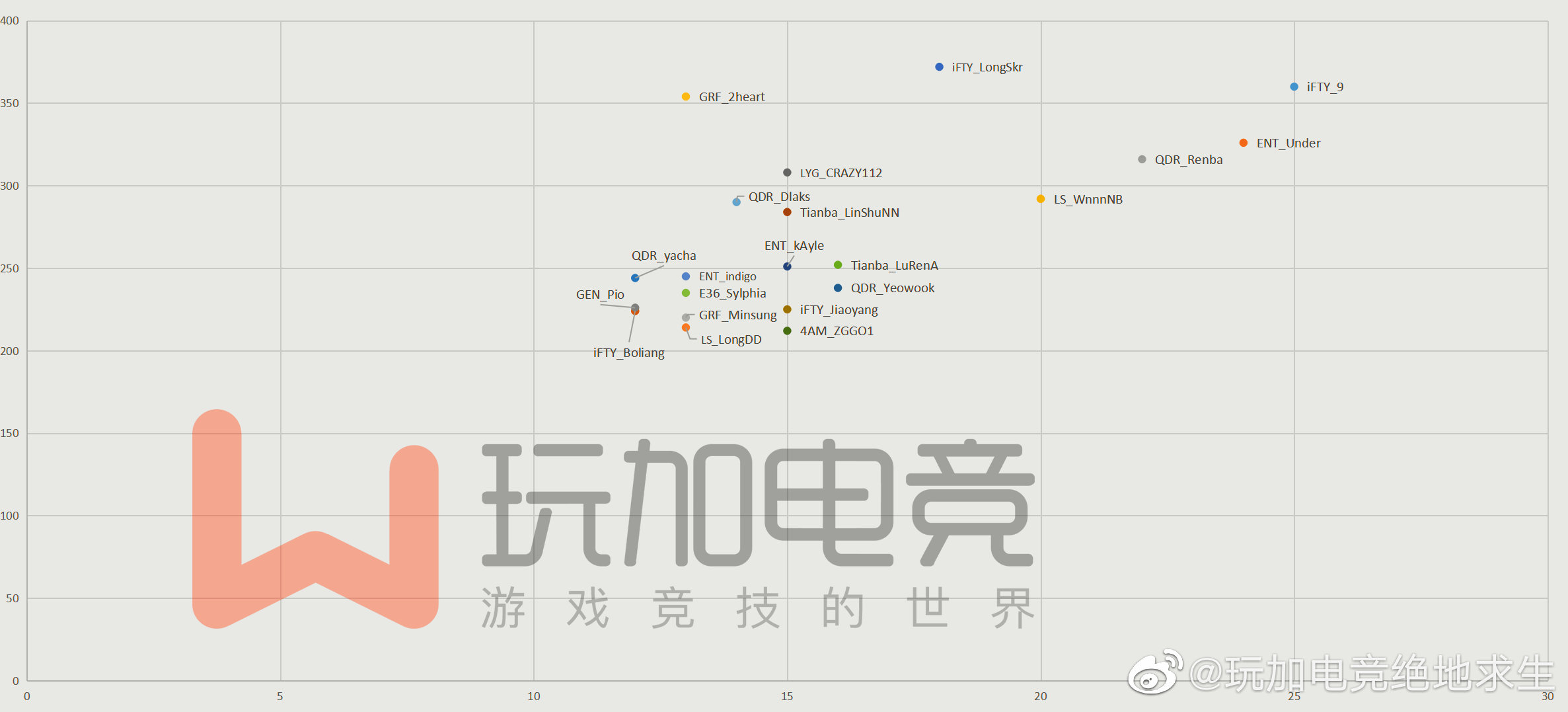Viewport: 1568px width, 712px height.
Task: Click the yellow point beside LS_WnnnNB
Action: (x=1041, y=199)
